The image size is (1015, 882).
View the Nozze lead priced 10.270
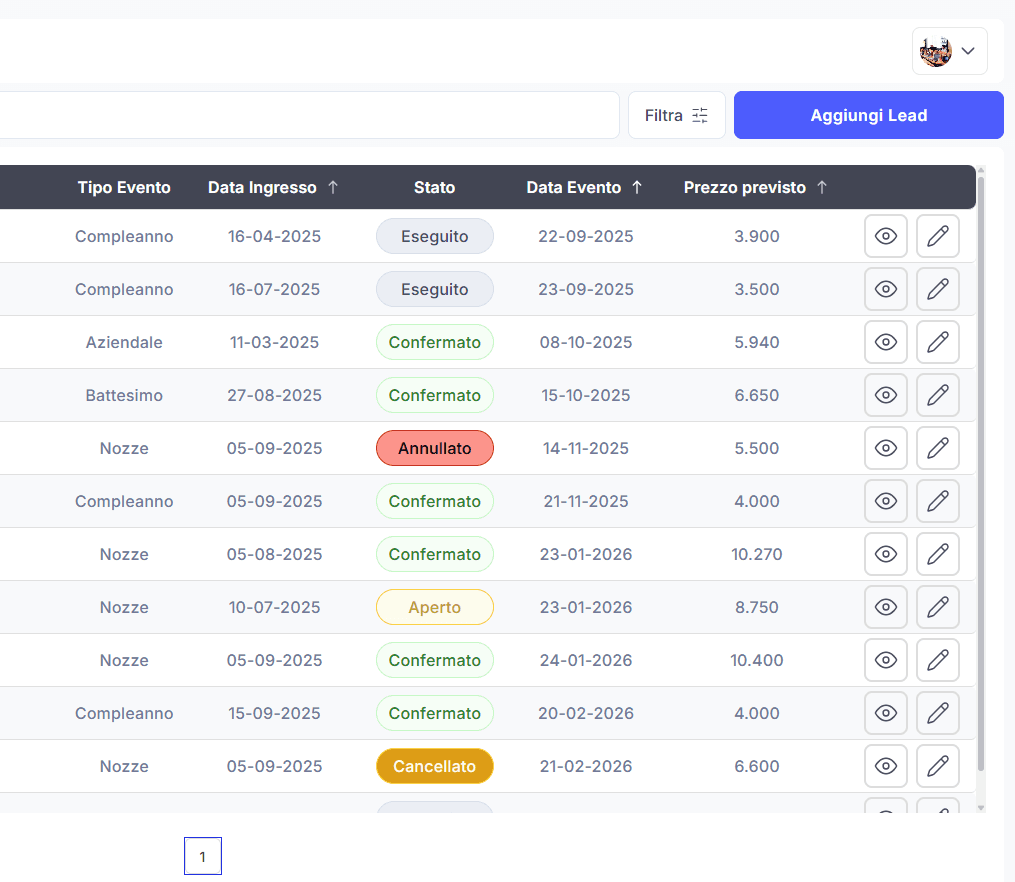pyautogui.click(x=886, y=555)
